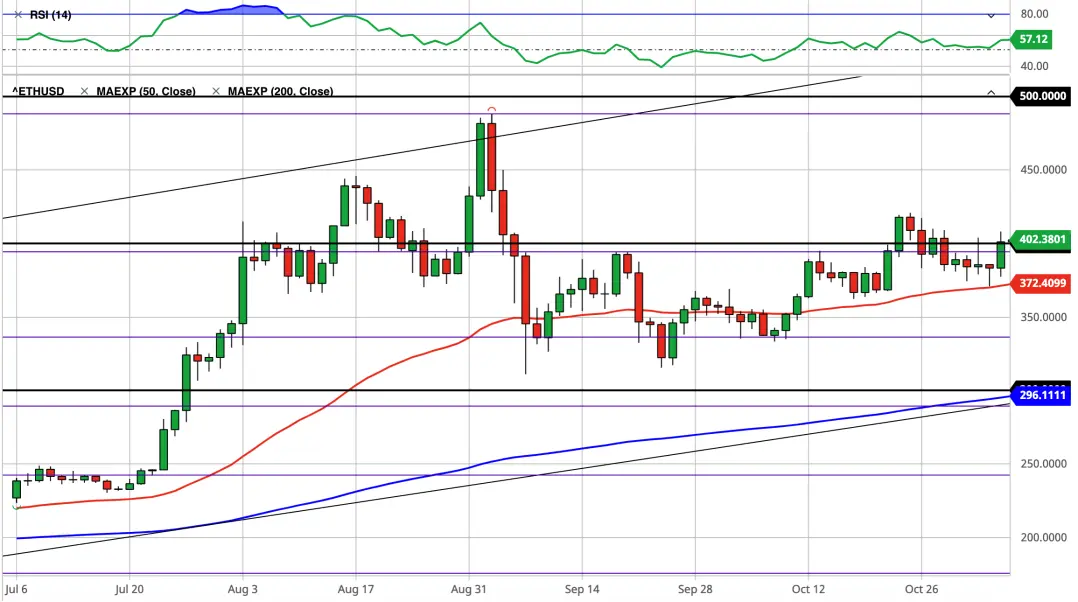Remove the RSI (14) indicator with its X
1078x602 pixels.
[x=18, y=14]
